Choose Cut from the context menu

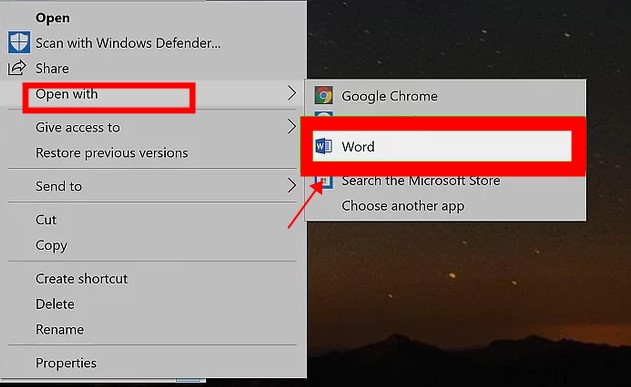click(46, 220)
